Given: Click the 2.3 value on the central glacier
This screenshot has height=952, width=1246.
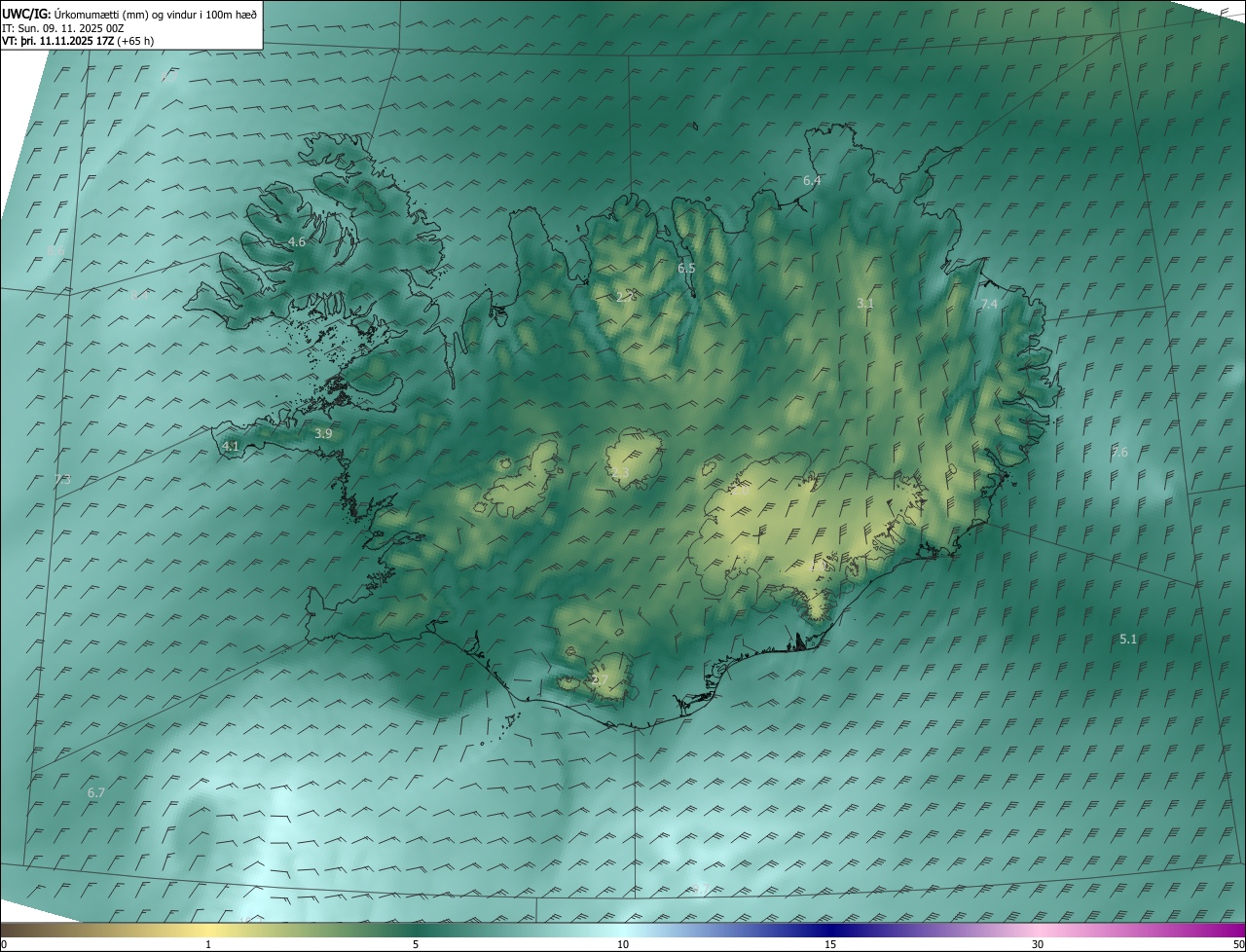Looking at the screenshot, I should tap(620, 473).
